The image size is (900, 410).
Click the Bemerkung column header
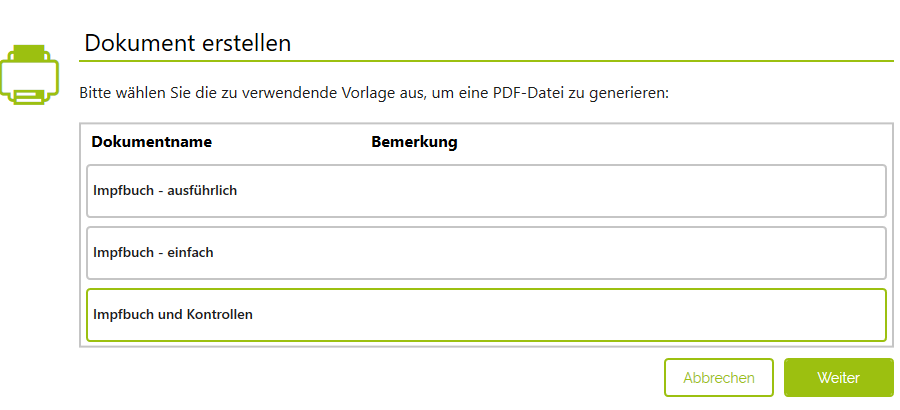[414, 142]
